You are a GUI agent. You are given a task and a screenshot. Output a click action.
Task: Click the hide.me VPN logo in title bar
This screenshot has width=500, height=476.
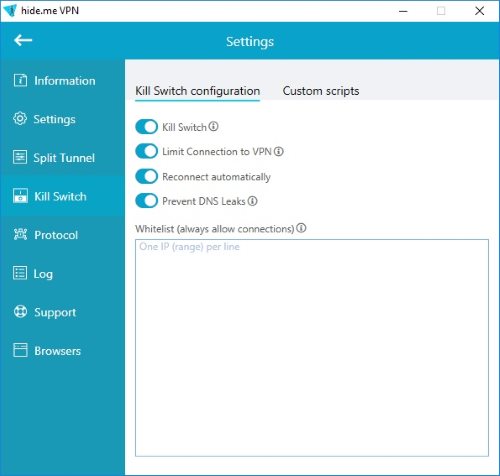pos(10,10)
